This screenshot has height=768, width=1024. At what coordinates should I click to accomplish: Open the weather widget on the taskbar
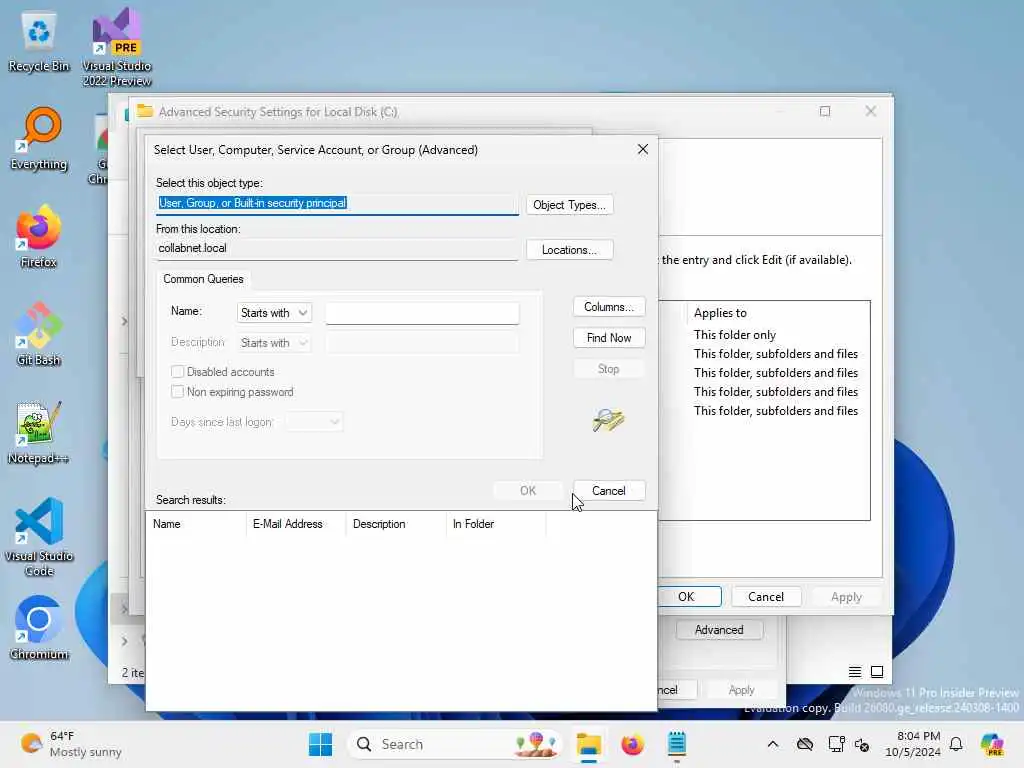pos(71,744)
